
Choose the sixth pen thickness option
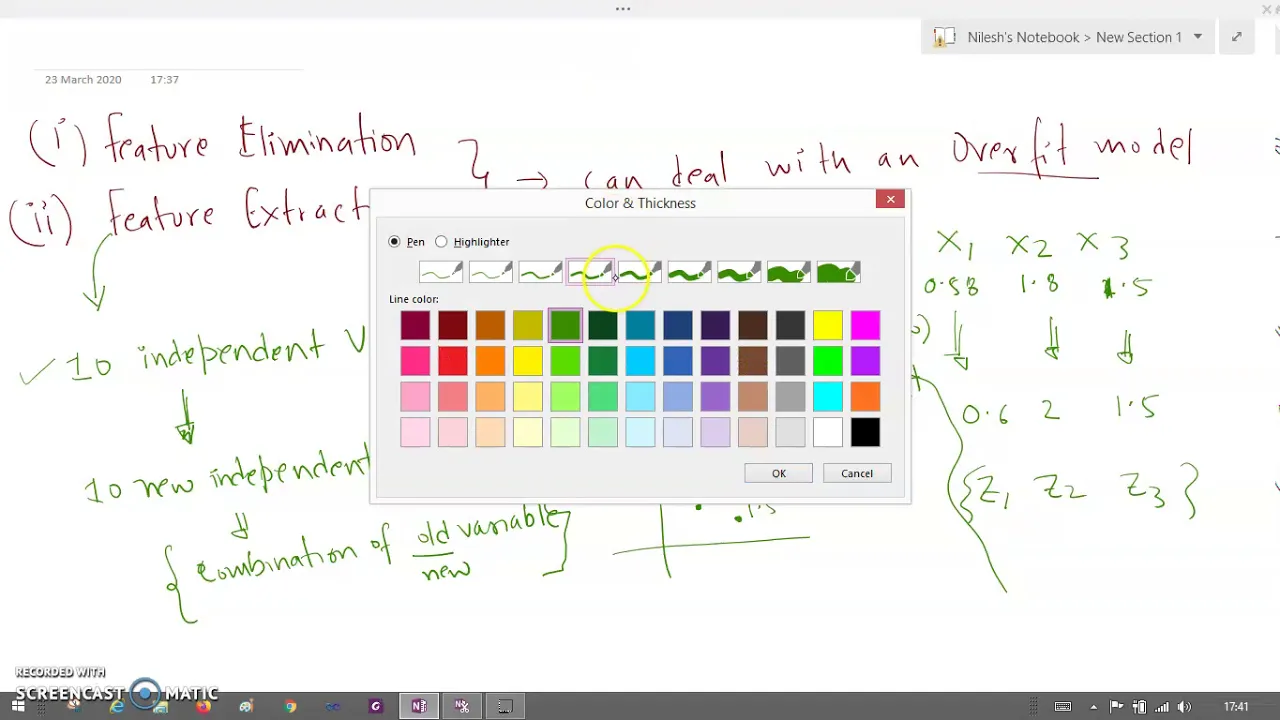[689, 272]
